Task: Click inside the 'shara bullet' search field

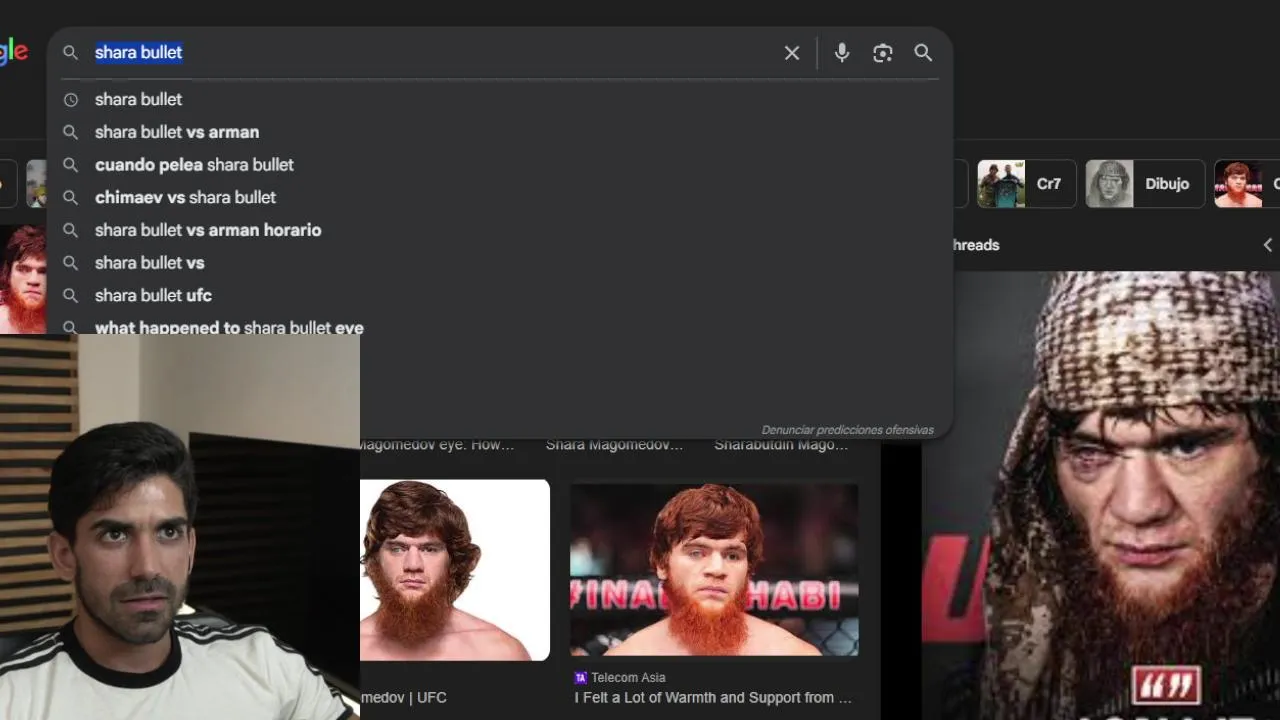Action: [x=430, y=52]
